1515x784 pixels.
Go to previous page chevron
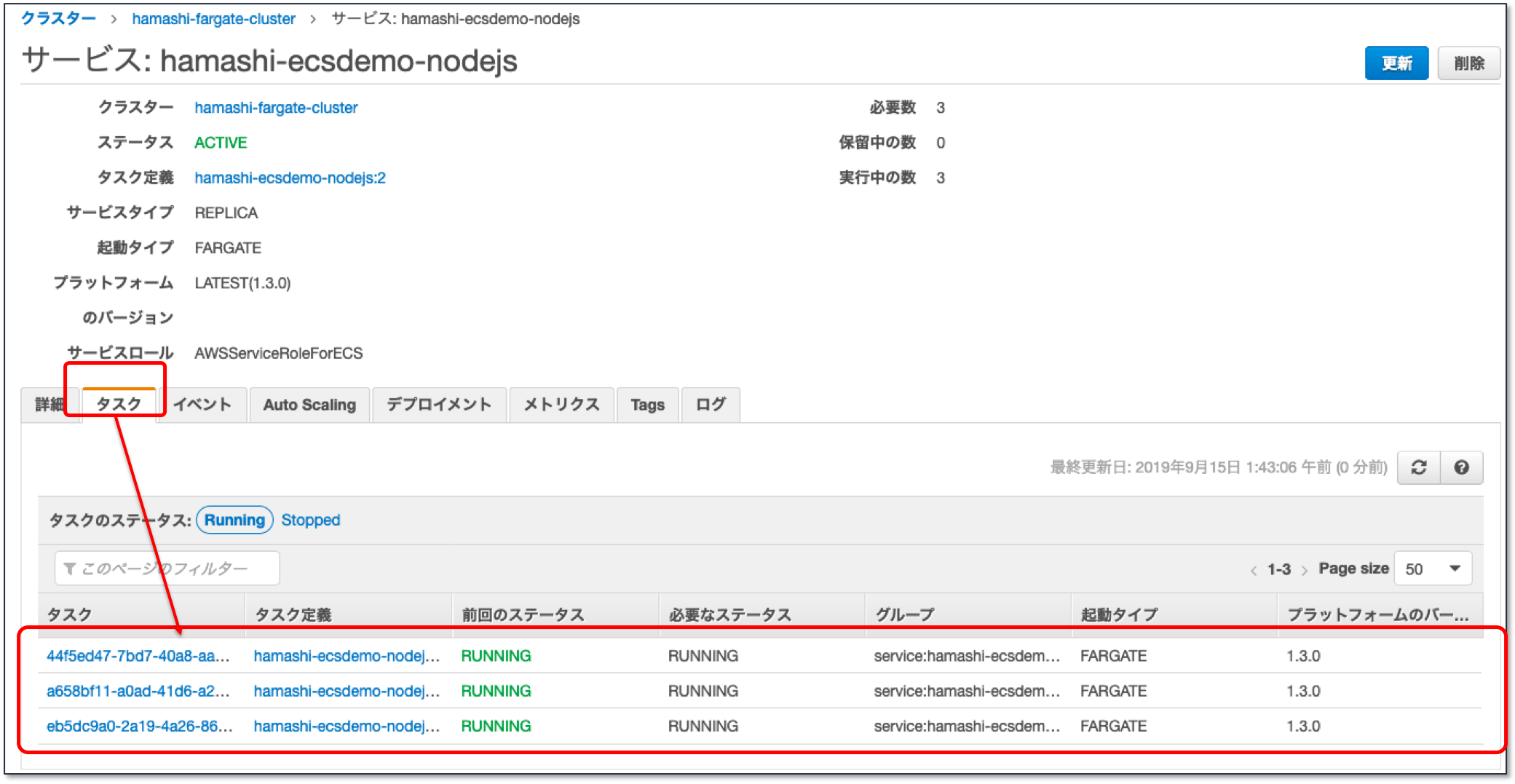point(1254,570)
